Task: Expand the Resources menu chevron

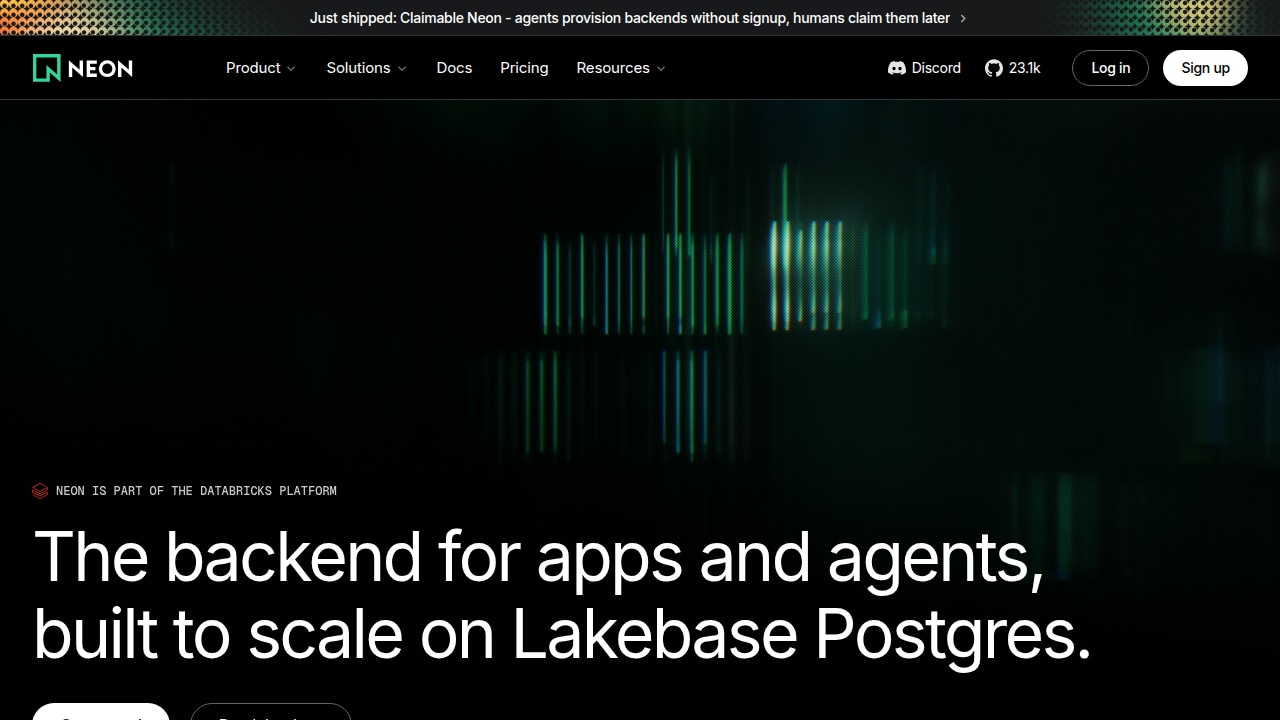Action: (x=661, y=68)
